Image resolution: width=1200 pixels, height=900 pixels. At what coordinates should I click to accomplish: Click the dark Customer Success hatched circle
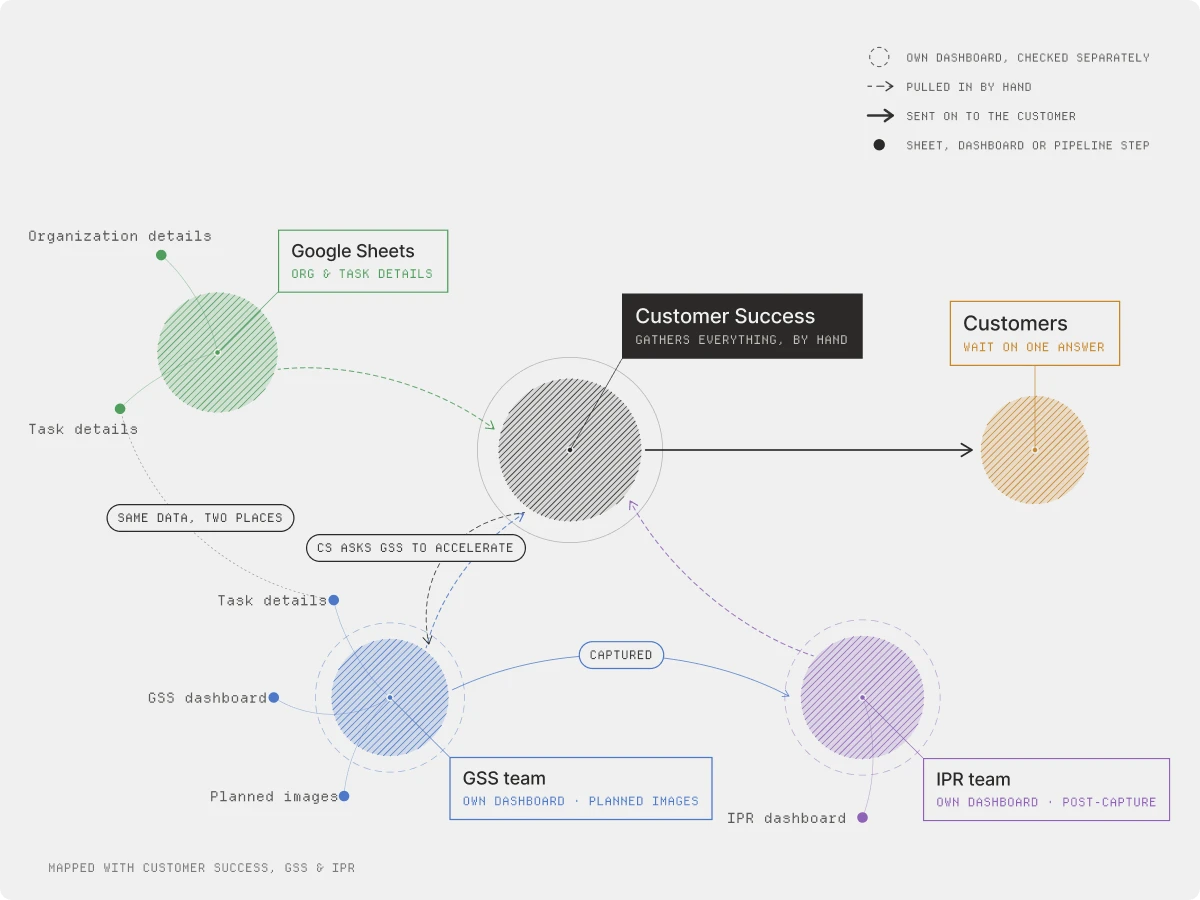click(x=570, y=450)
